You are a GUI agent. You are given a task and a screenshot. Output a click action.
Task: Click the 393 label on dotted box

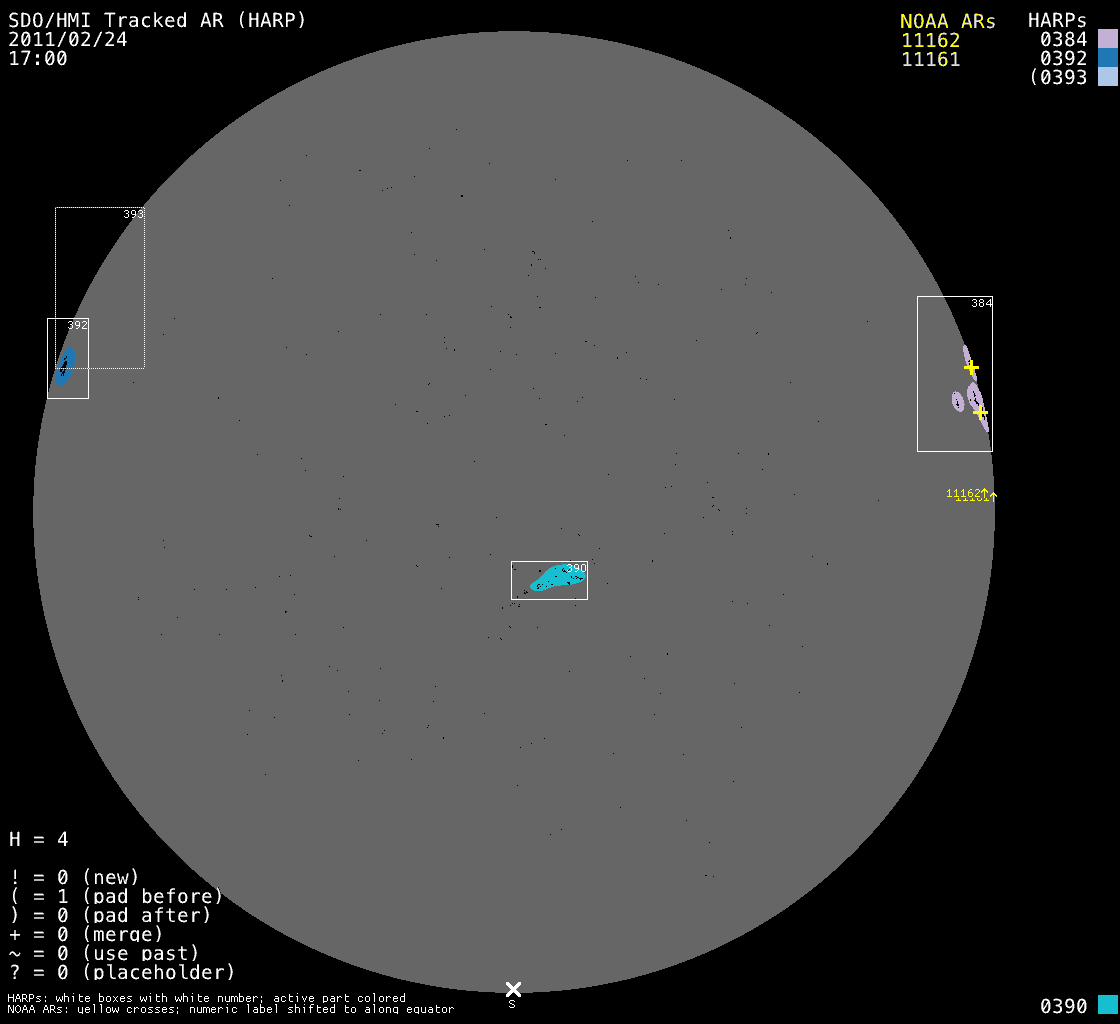click(x=133, y=214)
